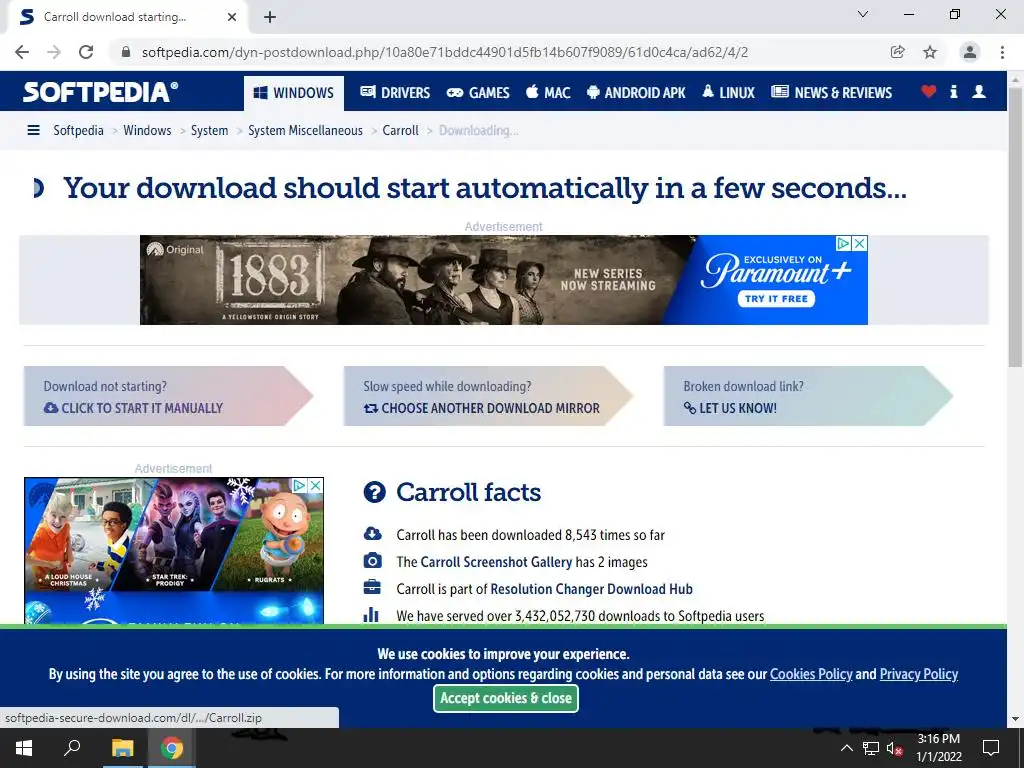Image resolution: width=1024 pixels, height=768 pixels.
Task: Open Resolution Changer Download Hub link
Action: [591, 589]
